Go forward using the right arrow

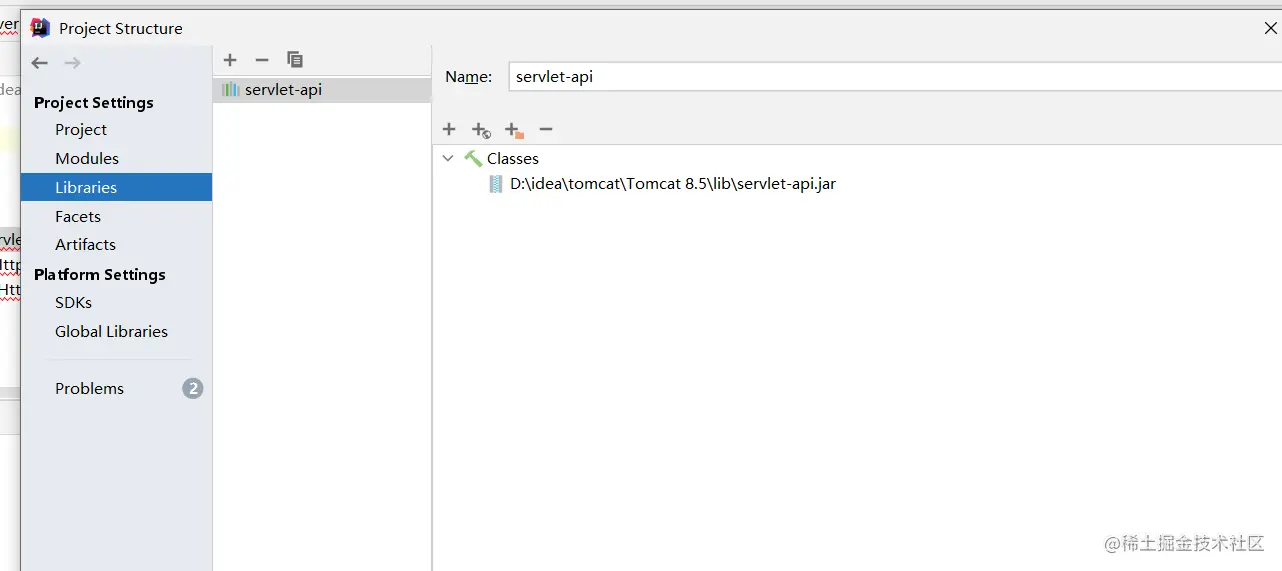click(72, 63)
